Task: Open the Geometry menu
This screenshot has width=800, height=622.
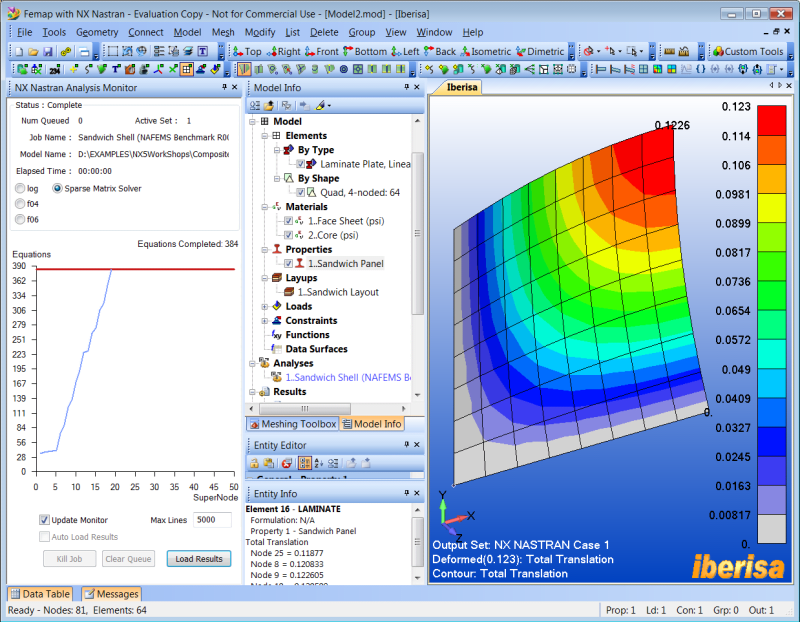Action: pos(97,32)
